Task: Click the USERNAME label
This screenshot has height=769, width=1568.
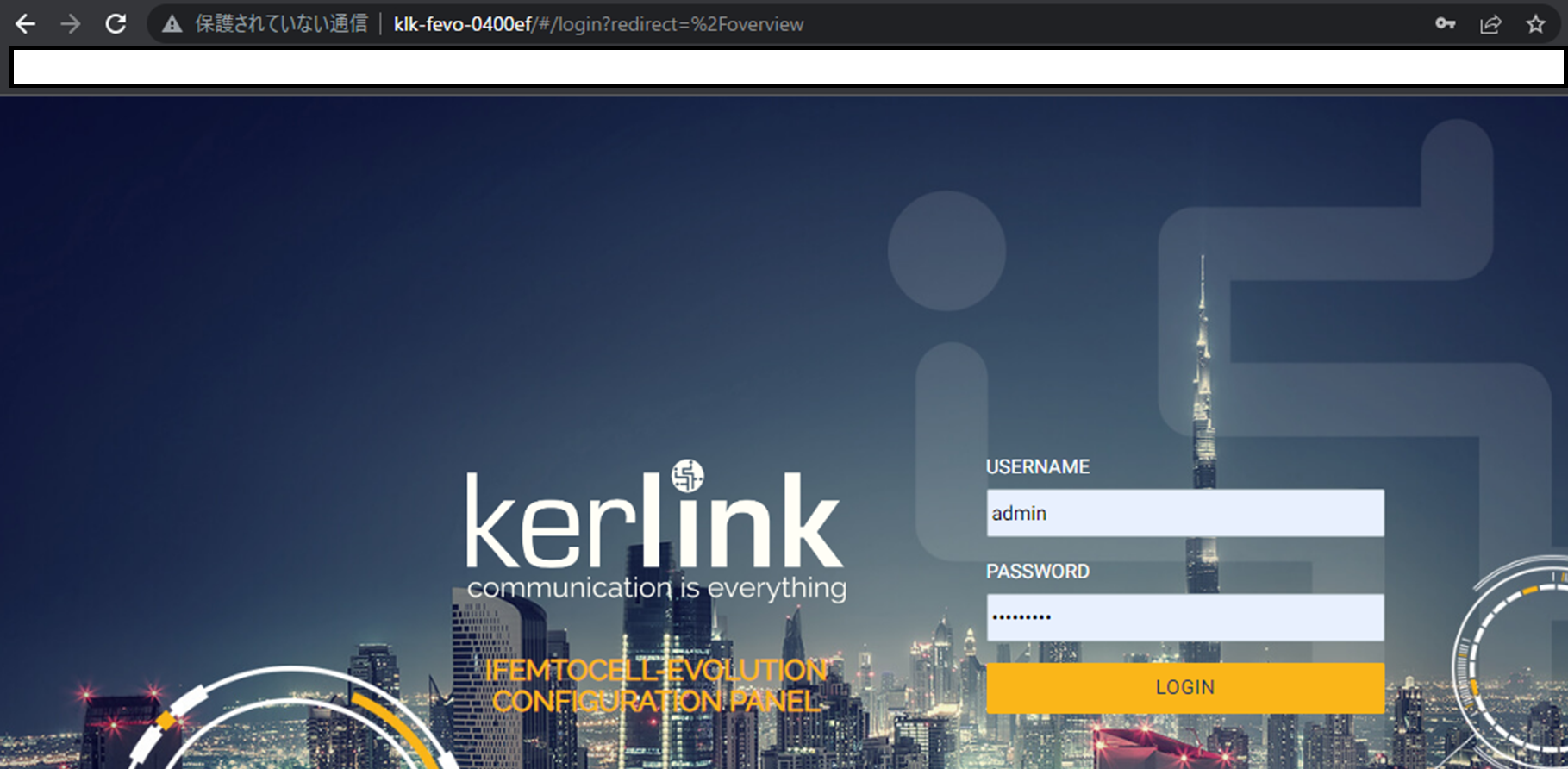Action: (1037, 466)
